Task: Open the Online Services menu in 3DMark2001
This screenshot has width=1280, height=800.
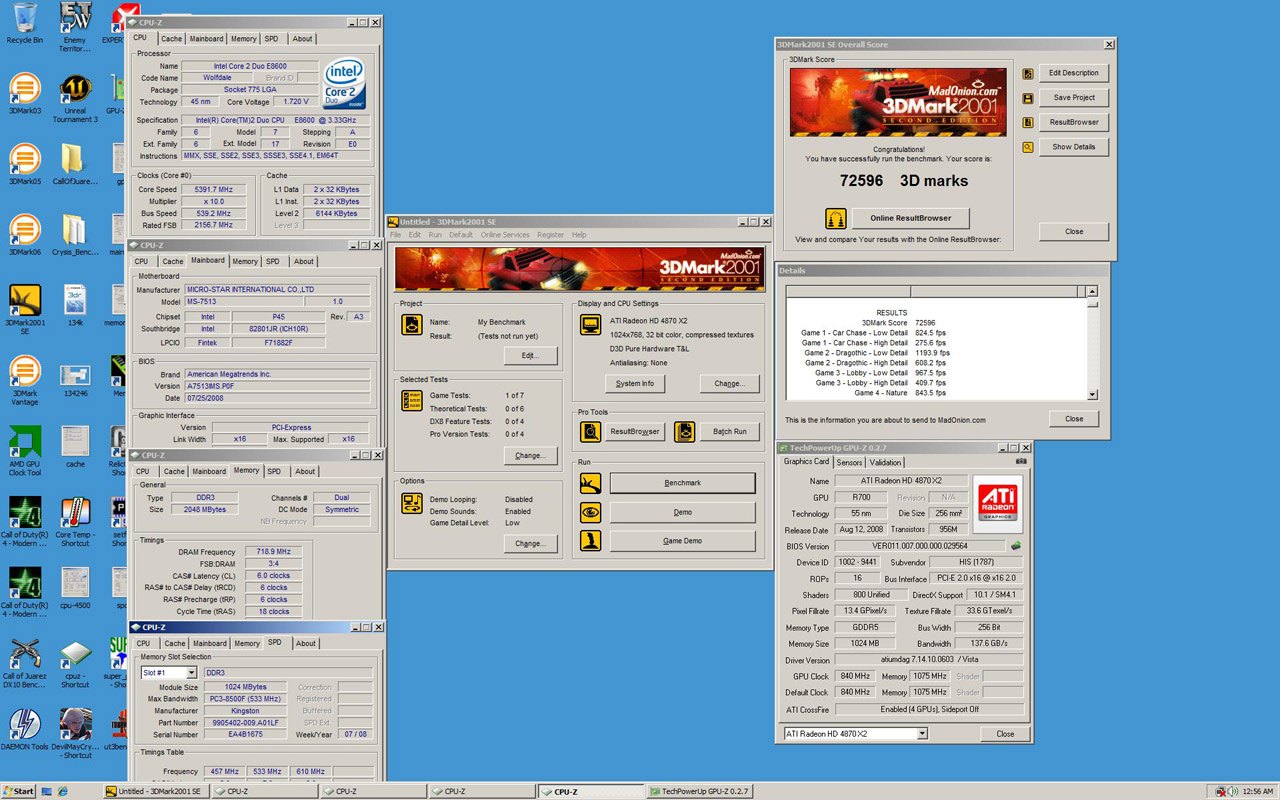Action: point(505,235)
